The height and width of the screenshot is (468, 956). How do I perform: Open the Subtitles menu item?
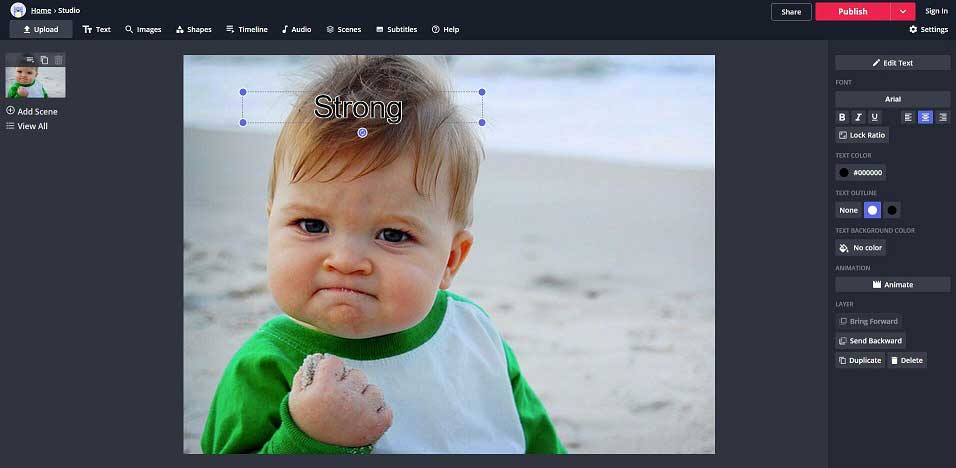coord(397,29)
